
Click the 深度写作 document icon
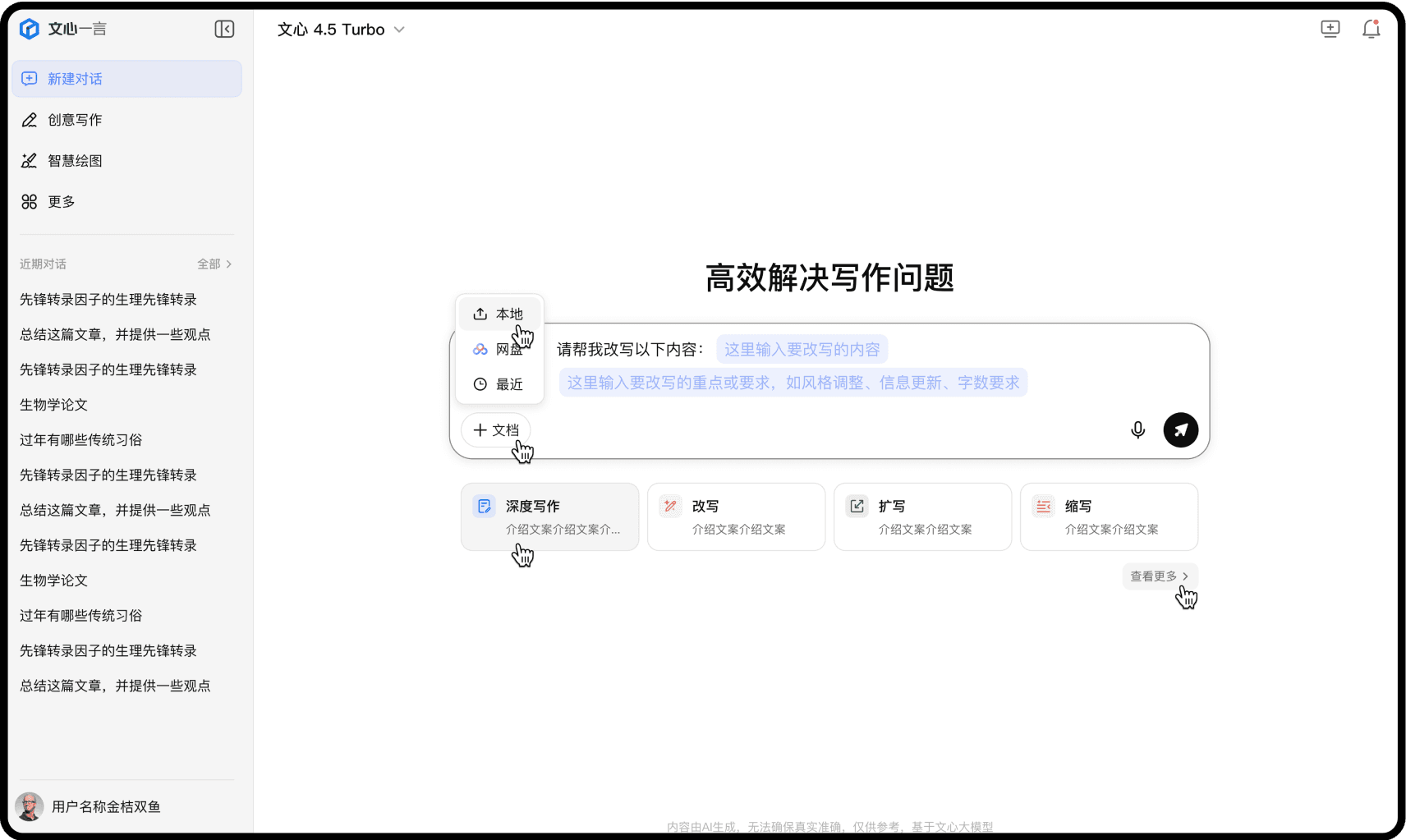[x=485, y=507]
